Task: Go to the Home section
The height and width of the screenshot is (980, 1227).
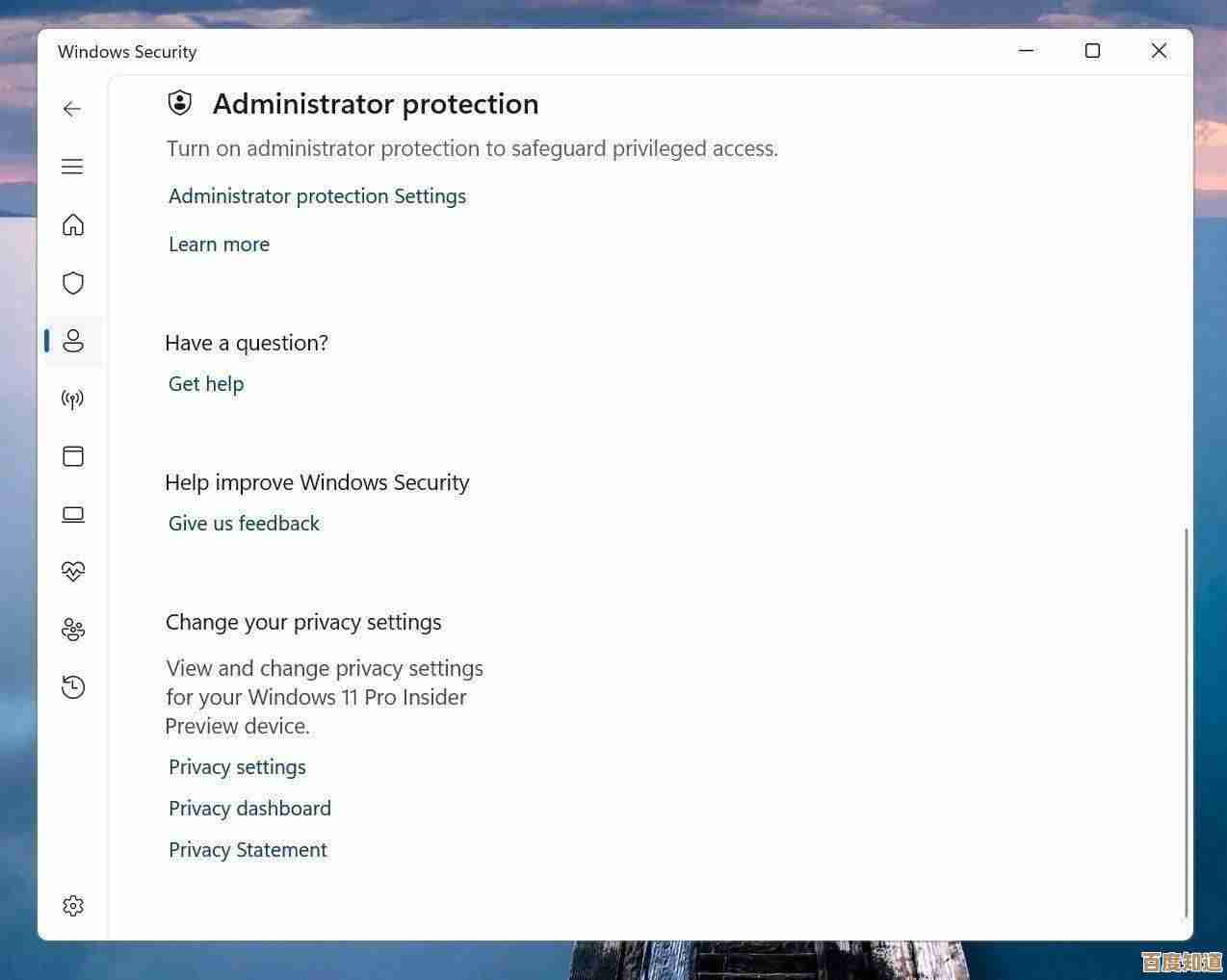Action: coord(73,225)
